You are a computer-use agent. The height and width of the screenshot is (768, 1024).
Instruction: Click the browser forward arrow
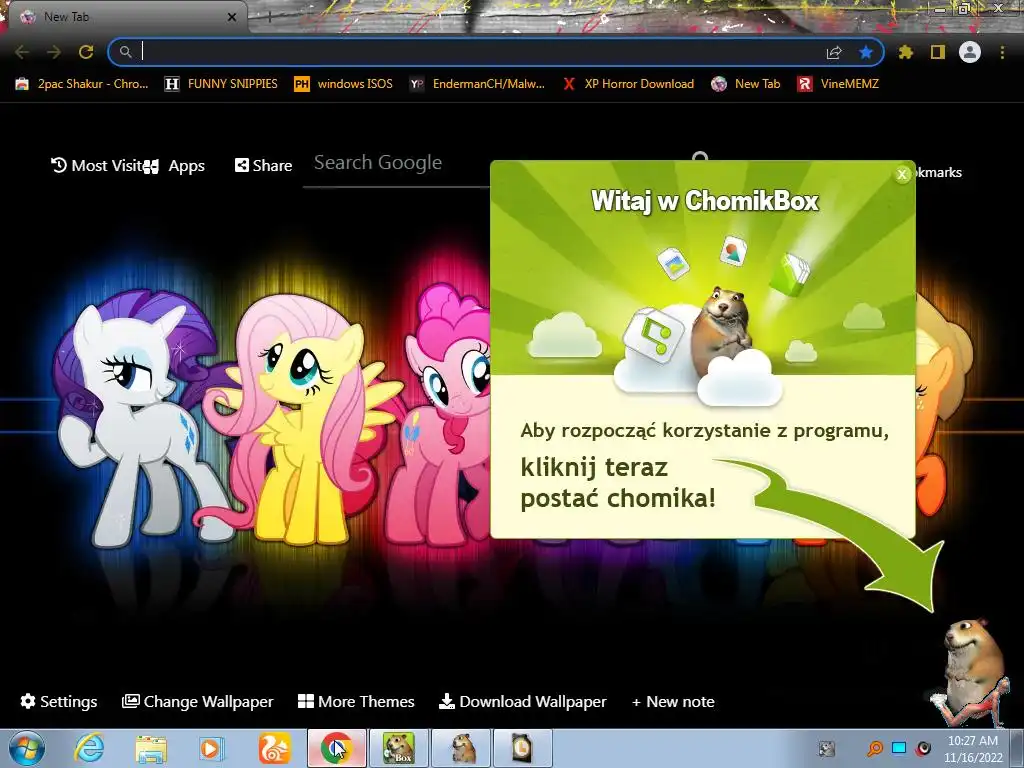[x=54, y=52]
